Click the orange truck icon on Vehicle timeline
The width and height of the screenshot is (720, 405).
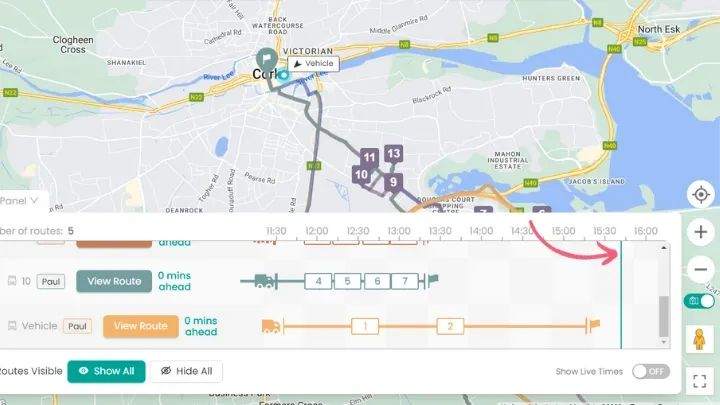tap(271, 326)
